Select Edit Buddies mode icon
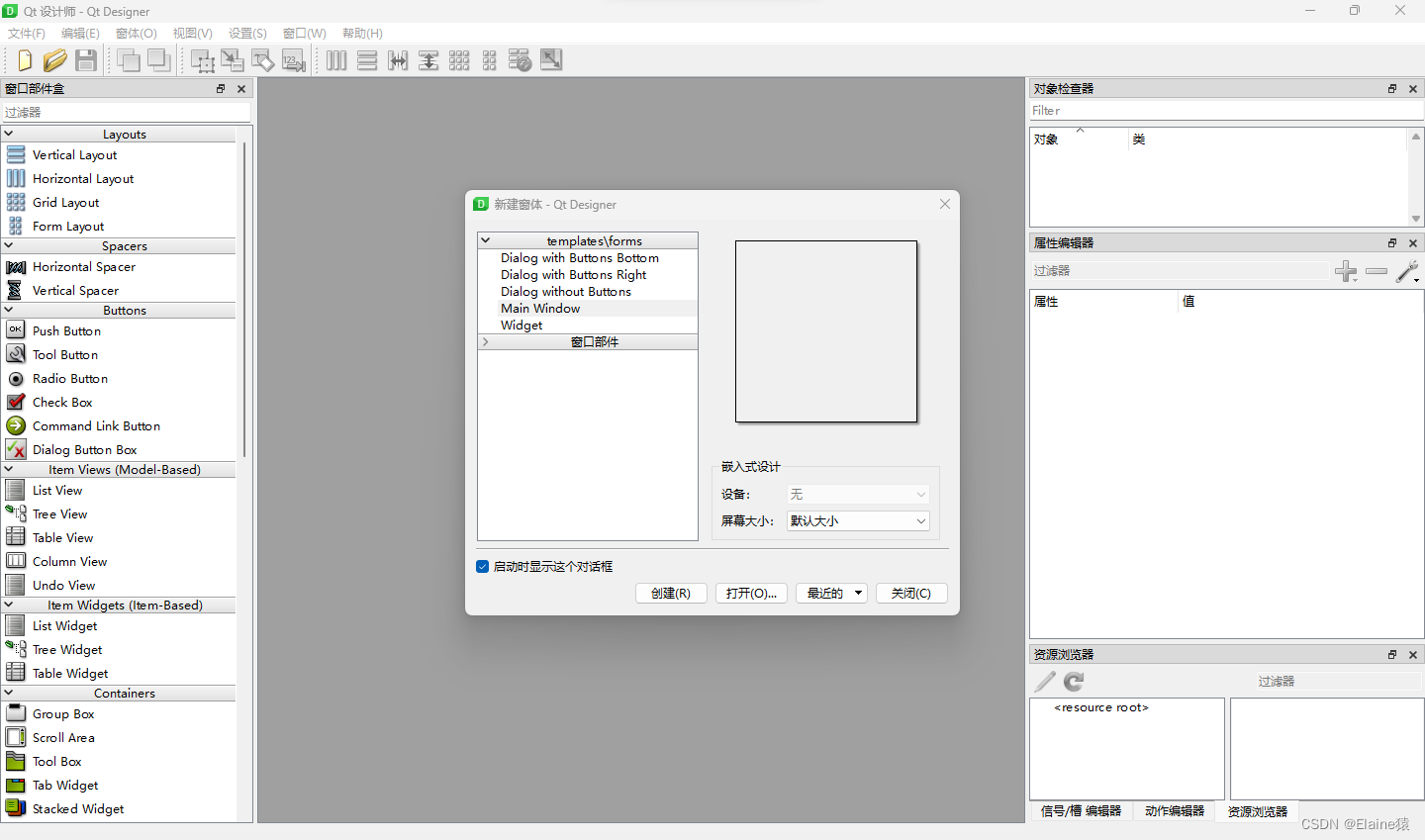The width and height of the screenshot is (1425, 840). (x=263, y=60)
